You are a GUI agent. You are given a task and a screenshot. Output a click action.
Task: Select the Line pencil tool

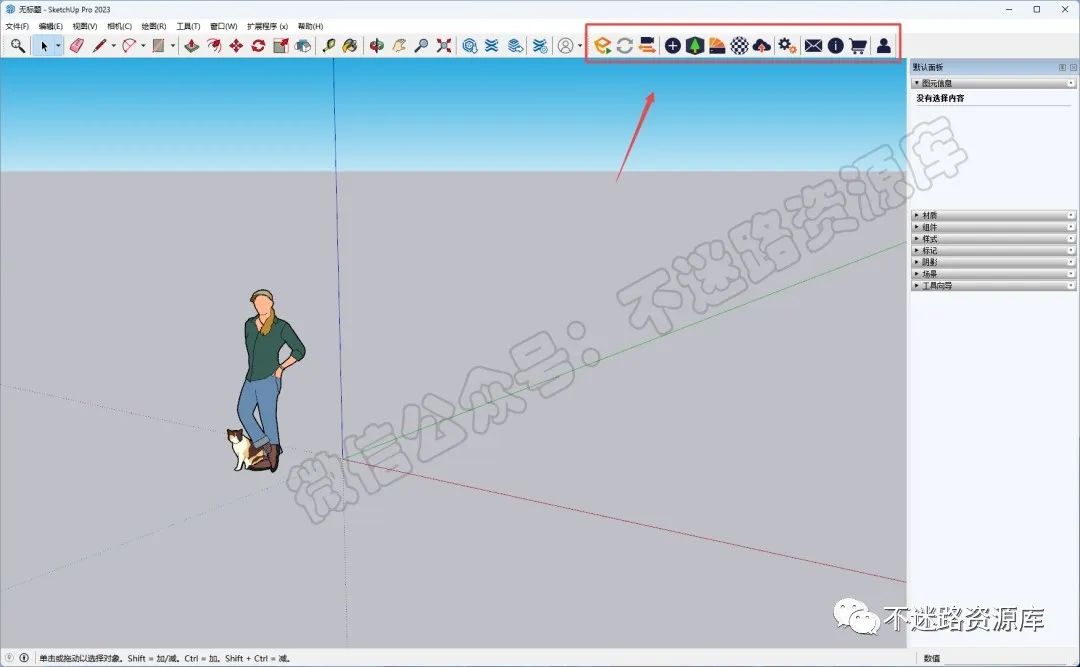(99, 45)
